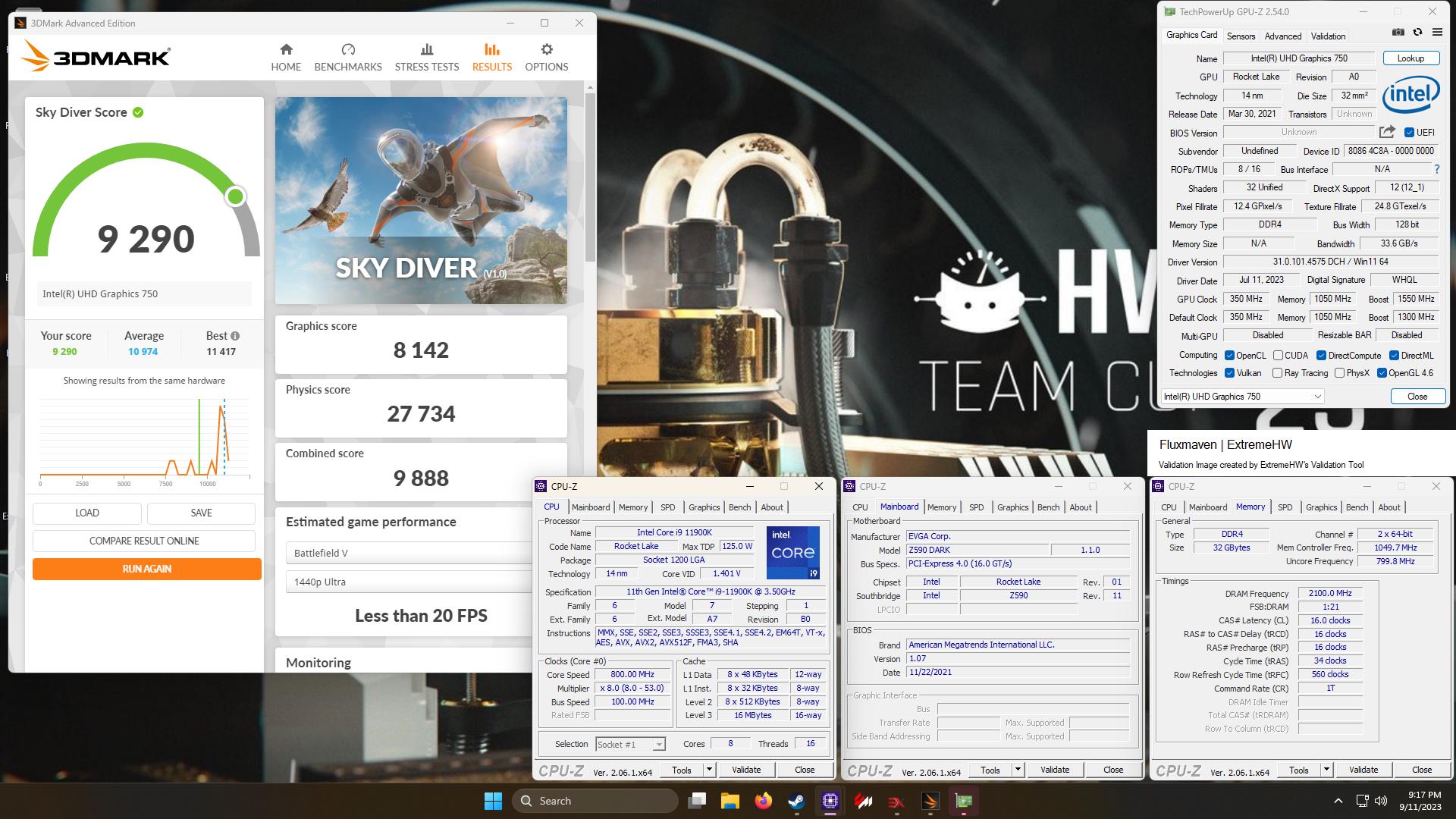Open Bench tab in Memory CPU-Z window
The image size is (1456, 819).
1357,507
